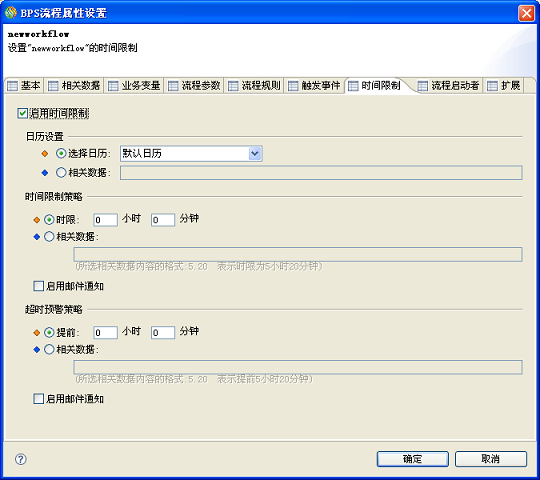Enable 启用邮件通知 under 超时预警策略
This screenshot has height=480, width=540.
coord(39,399)
